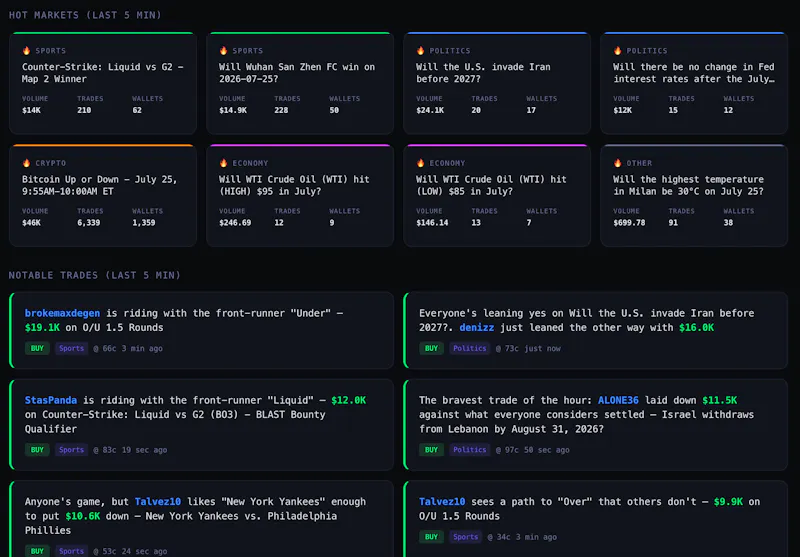
Task: Click the $11.5K amount in ALONE36's trade
Action: tap(719, 400)
